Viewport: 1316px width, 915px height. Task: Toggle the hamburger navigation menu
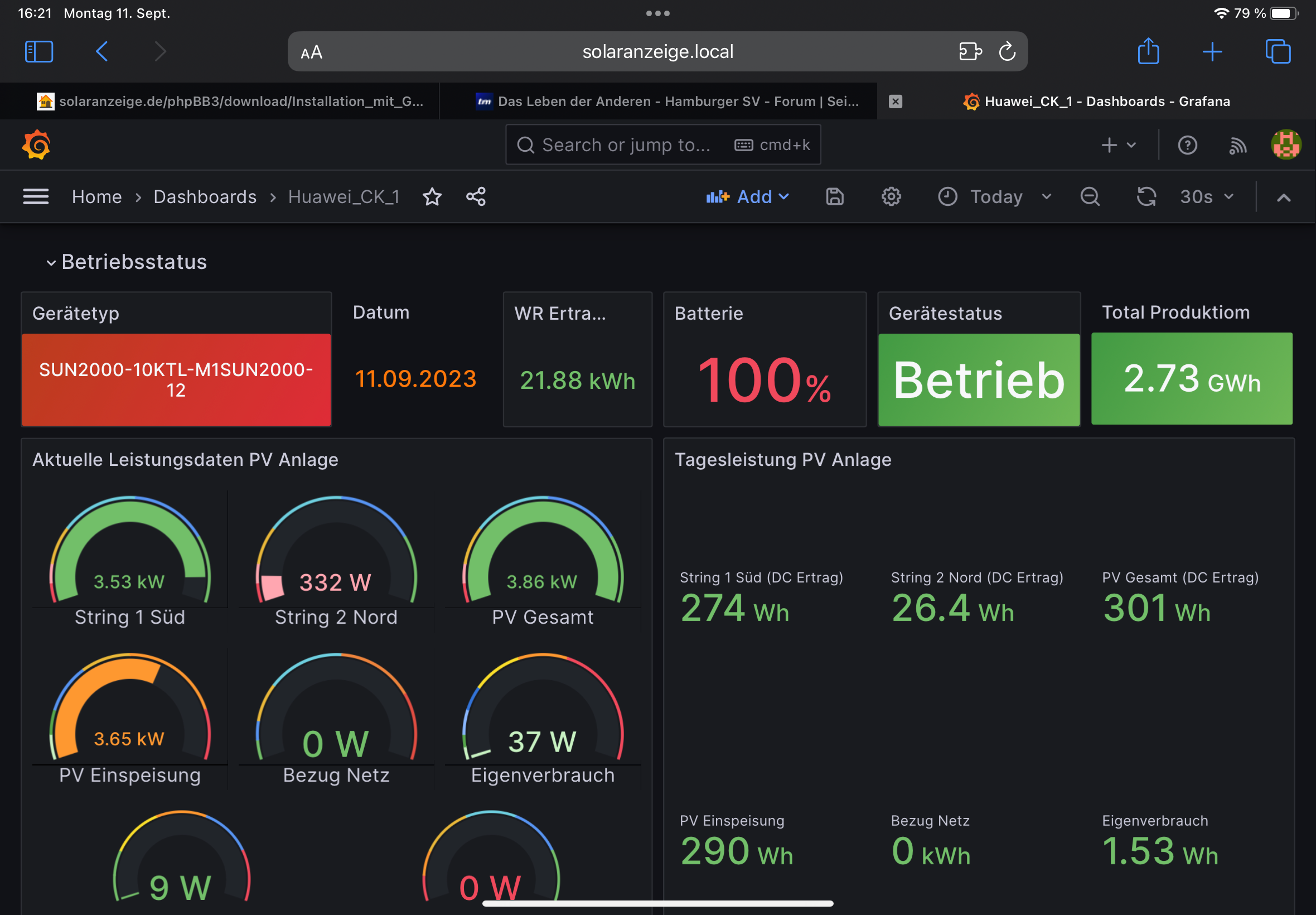click(x=36, y=196)
